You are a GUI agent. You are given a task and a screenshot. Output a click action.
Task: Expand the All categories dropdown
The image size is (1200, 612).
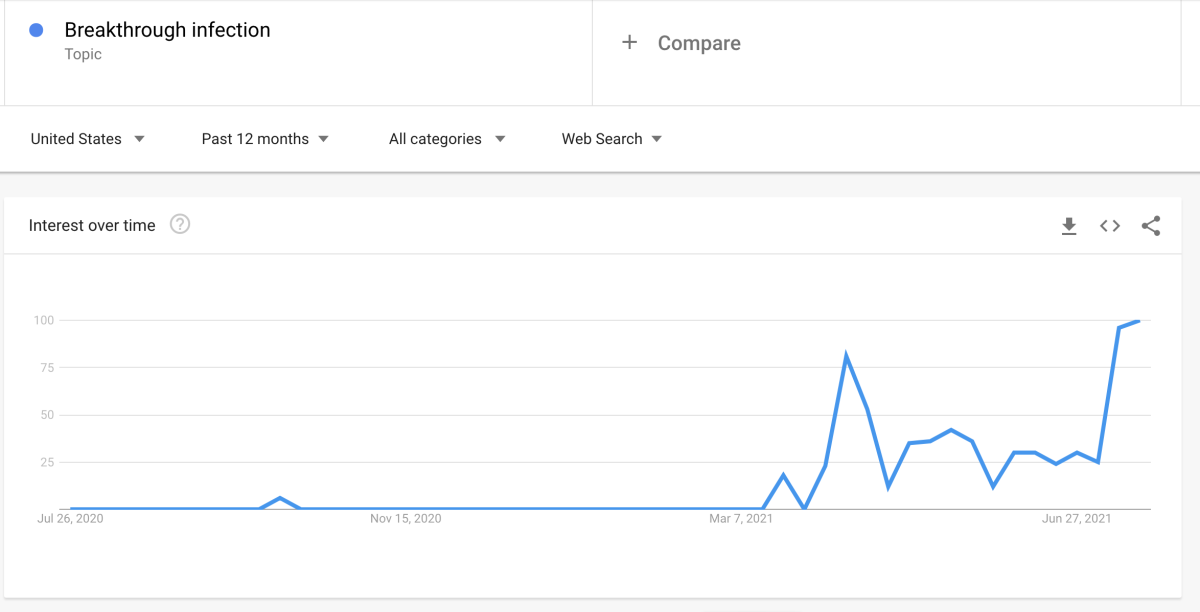pyautogui.click(x=447, y=139)
